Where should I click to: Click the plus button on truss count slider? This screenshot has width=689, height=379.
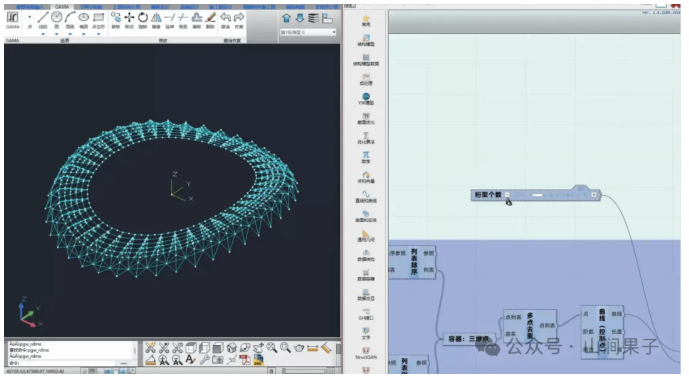click(594, 195)
